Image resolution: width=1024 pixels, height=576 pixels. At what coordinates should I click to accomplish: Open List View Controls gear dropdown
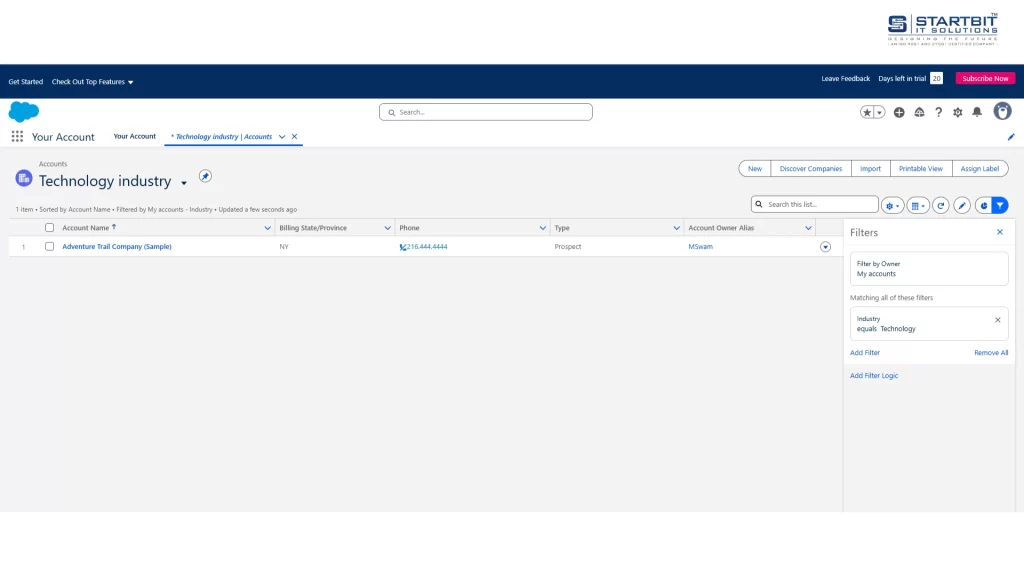[x=892, y=205]
